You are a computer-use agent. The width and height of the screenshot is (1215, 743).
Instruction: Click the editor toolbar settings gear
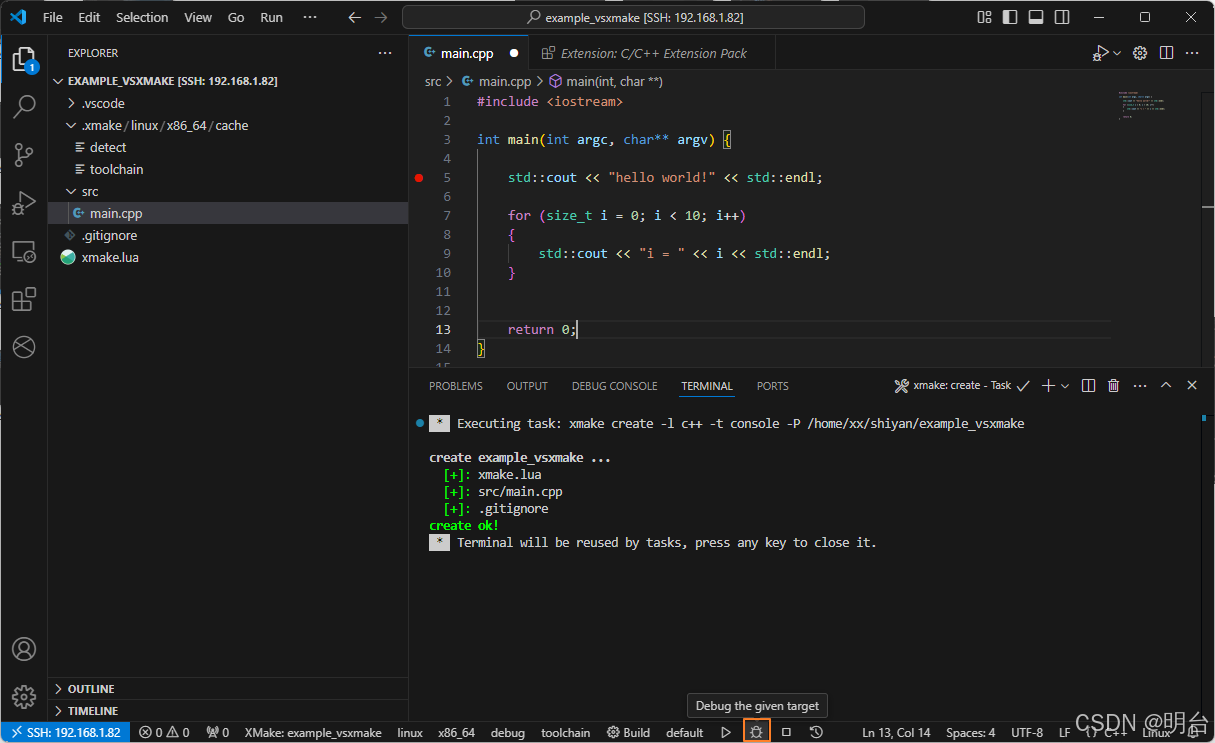[1140, 53]
